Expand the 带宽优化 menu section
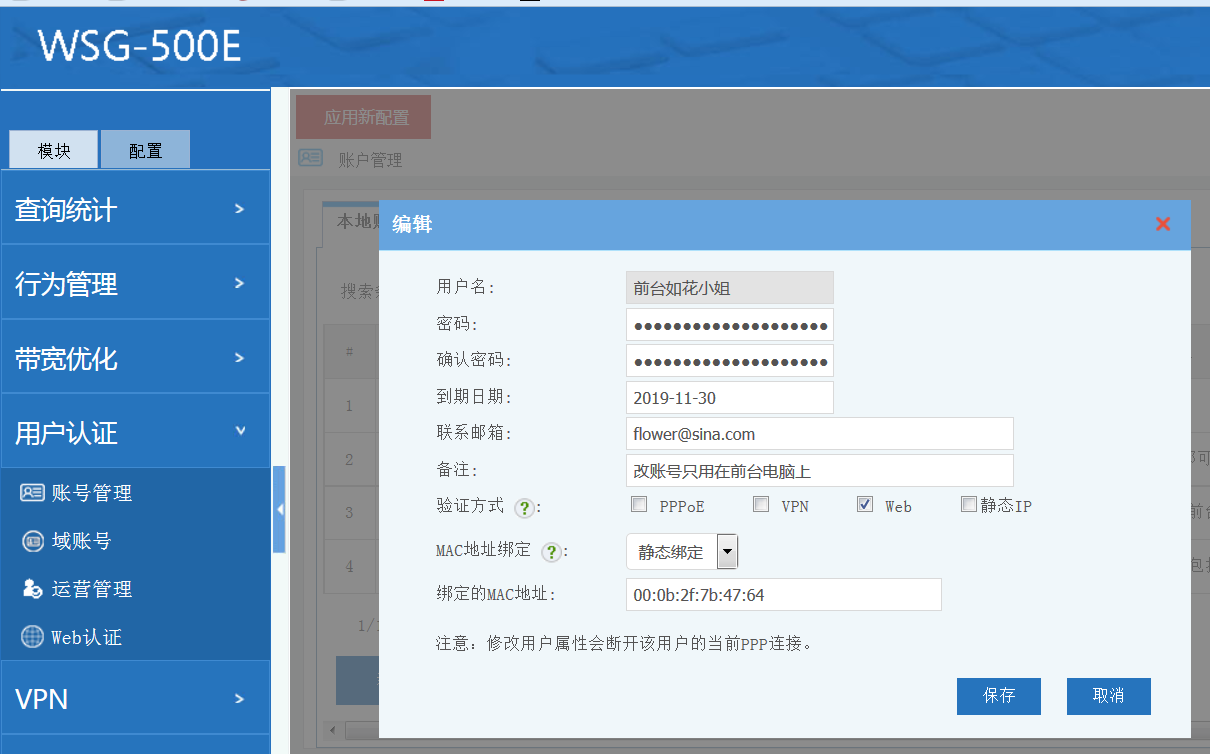Viewport: 1210px width, 754px height. click(x=135, y=358)
